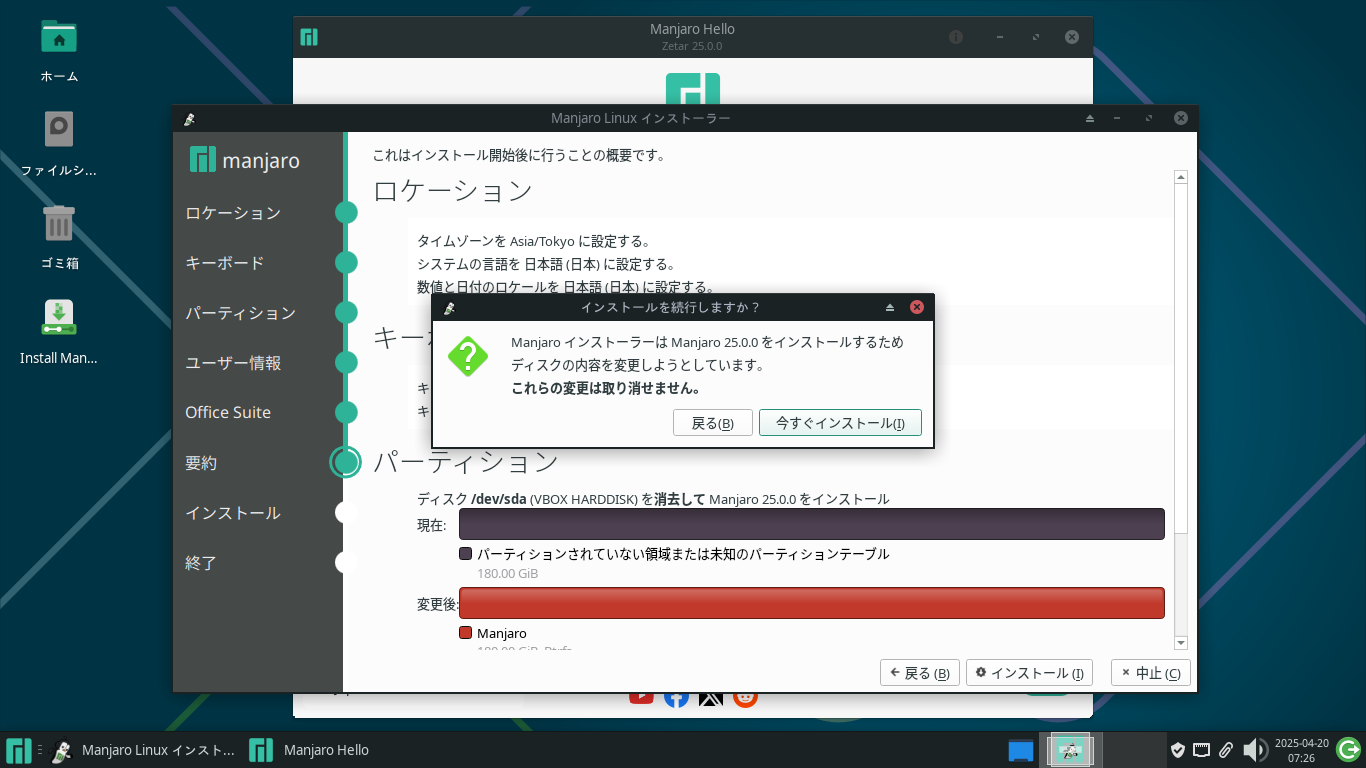Click 戻る(B) in the confirmation dialog

(713, 423)
